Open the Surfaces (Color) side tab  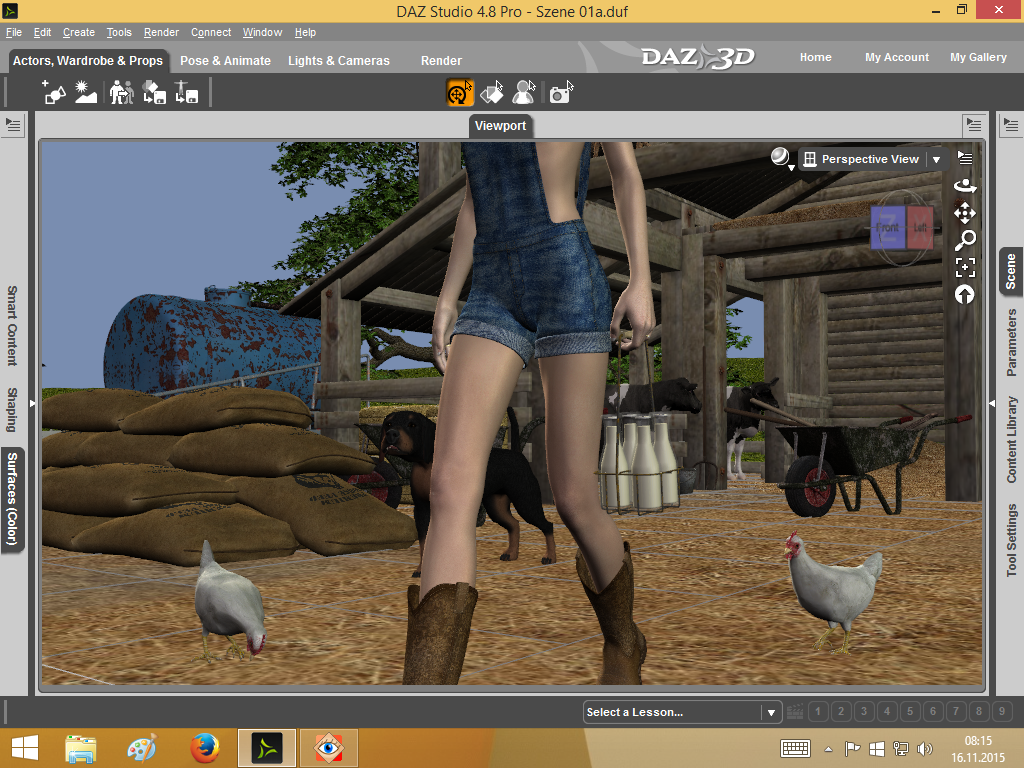[12, 500]
